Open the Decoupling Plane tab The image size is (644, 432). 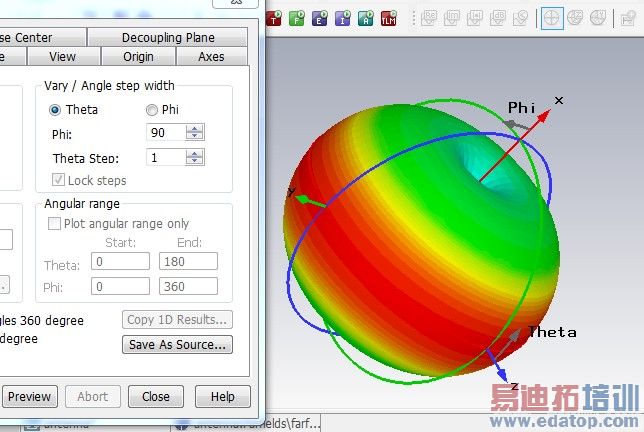click(168, 37)
